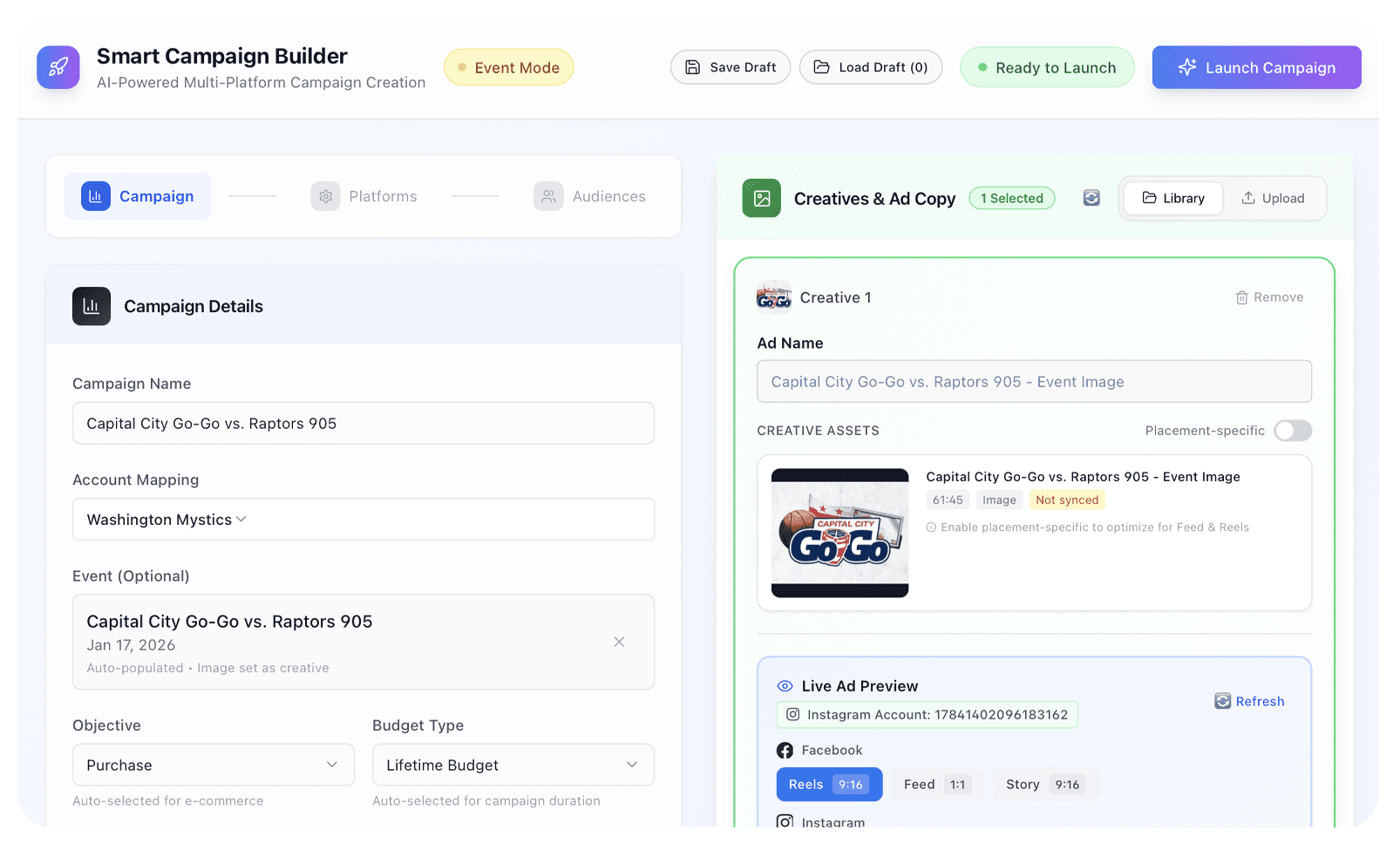Click the Instagram Account ID badge
This screenshot has width=1400, height=844.
click(x=928, y=715)
